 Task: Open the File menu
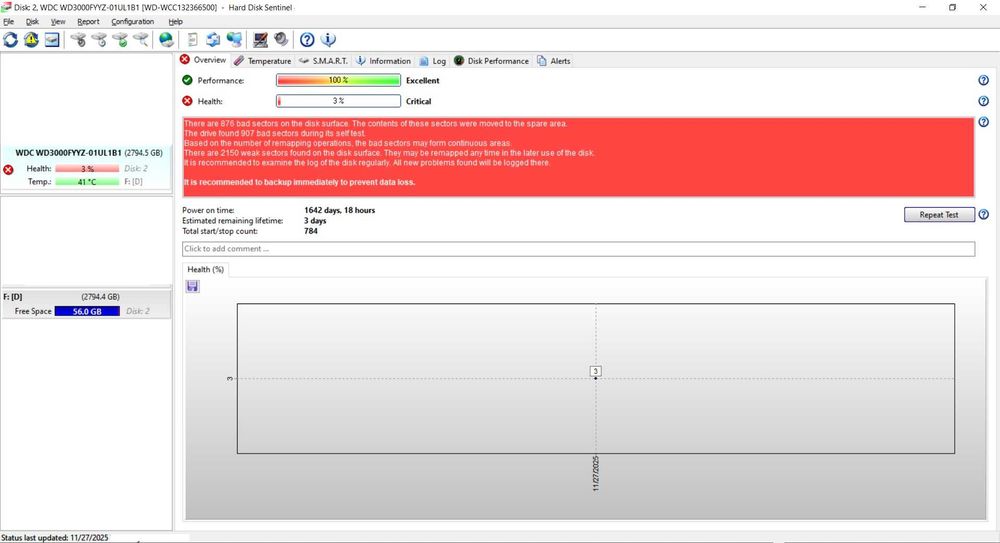click(8, 22)
